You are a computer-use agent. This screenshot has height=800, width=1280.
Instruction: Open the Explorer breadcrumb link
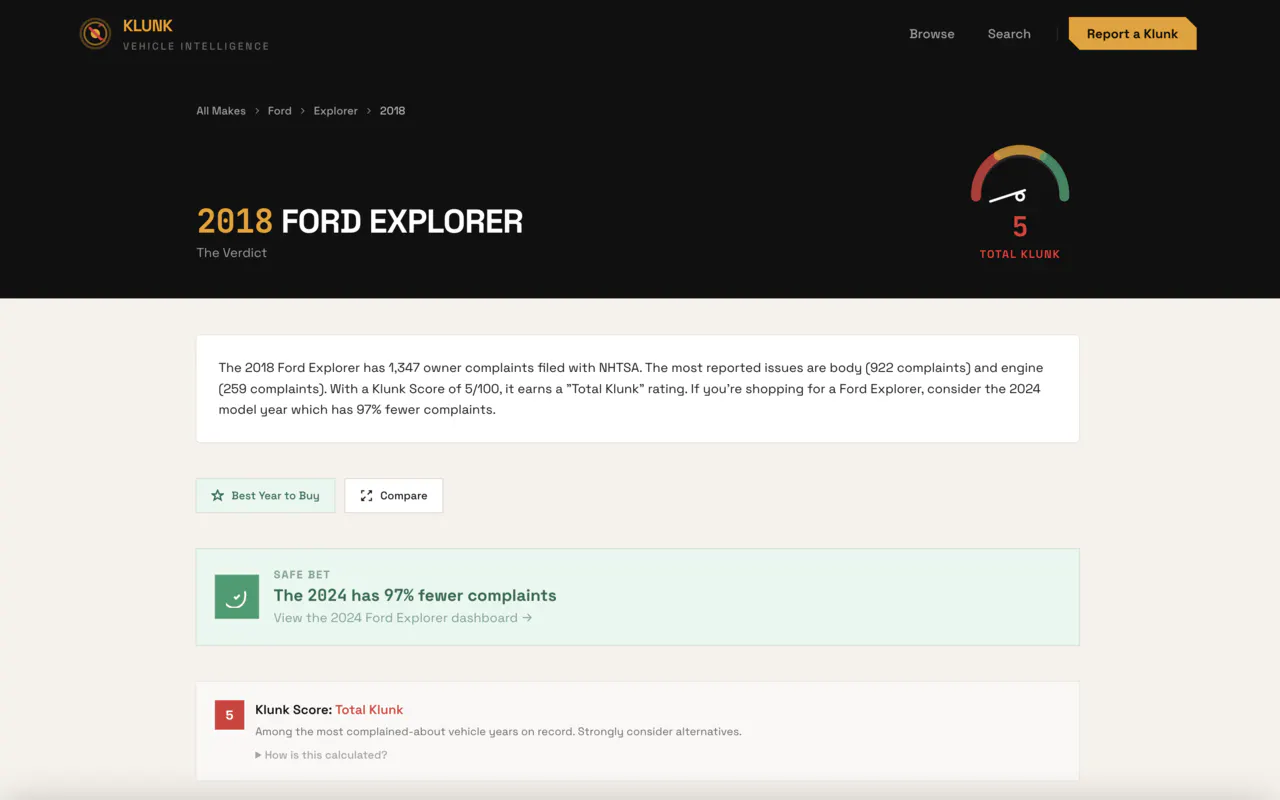click(x=335, y=111)
